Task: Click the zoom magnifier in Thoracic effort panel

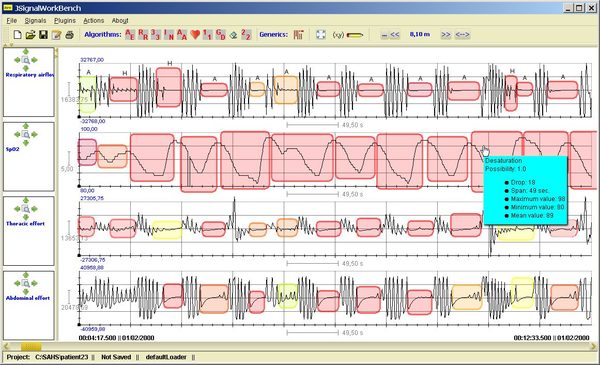Action: pyautogui.click(x=26, y=209)
